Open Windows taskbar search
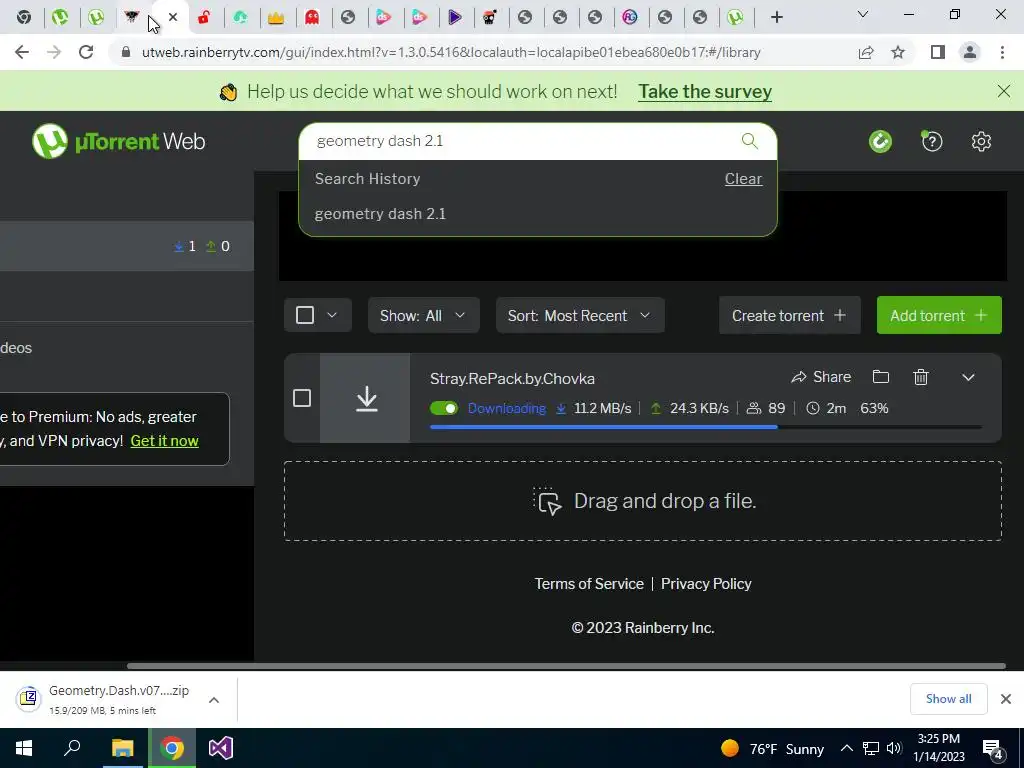Screen dimensions: 1024x768 [72, 748]
